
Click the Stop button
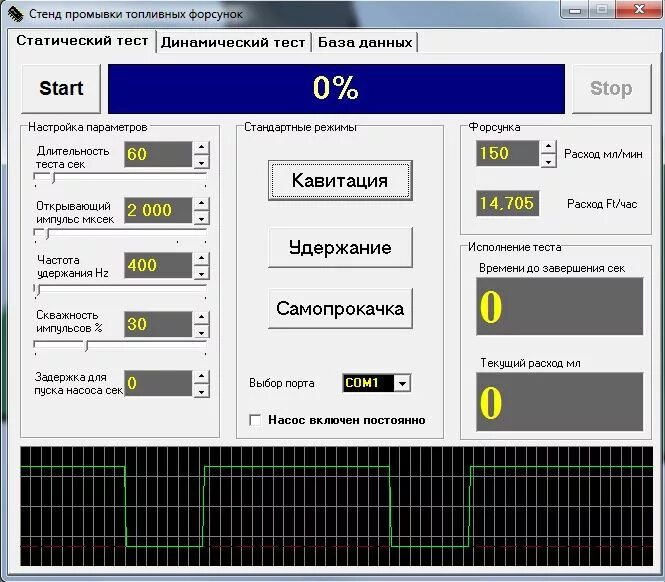tap(611, 88)
